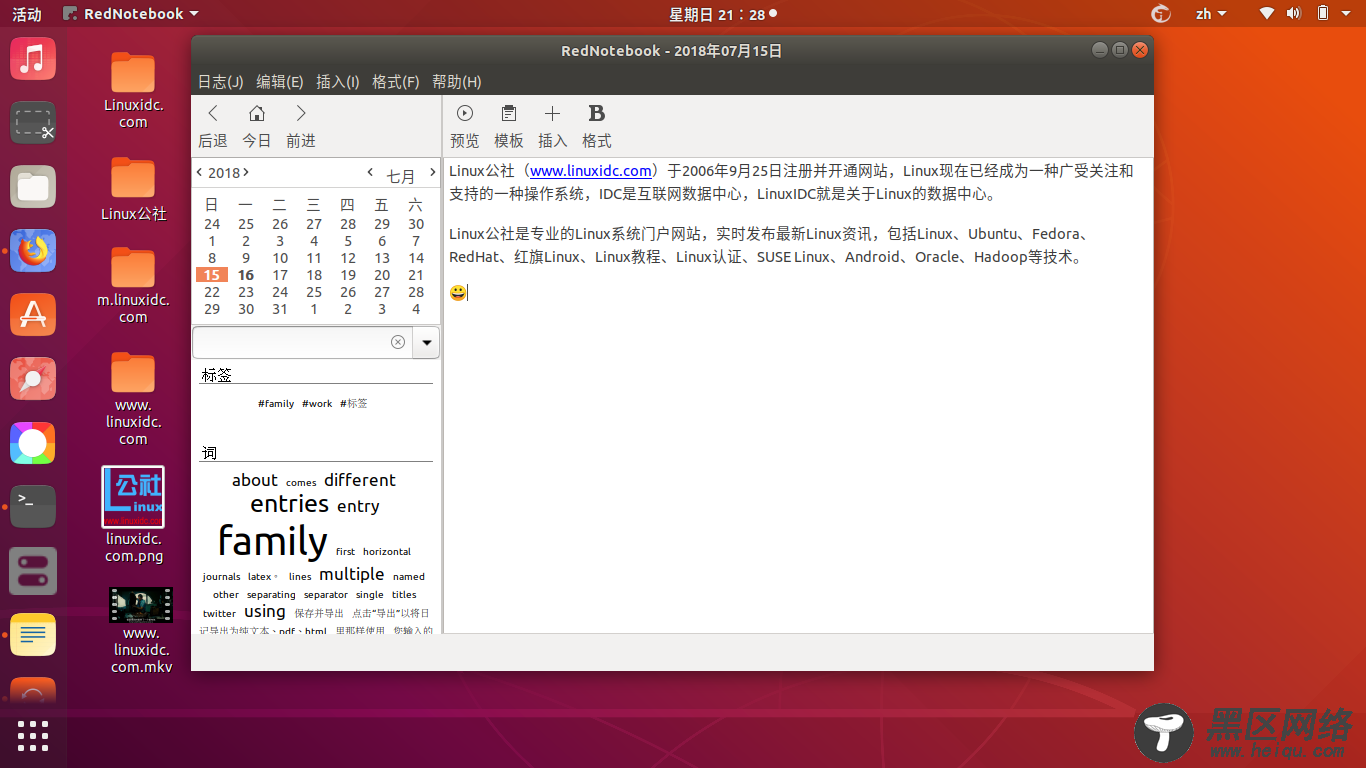Select July 15 highlighted date

click(212, 275)
